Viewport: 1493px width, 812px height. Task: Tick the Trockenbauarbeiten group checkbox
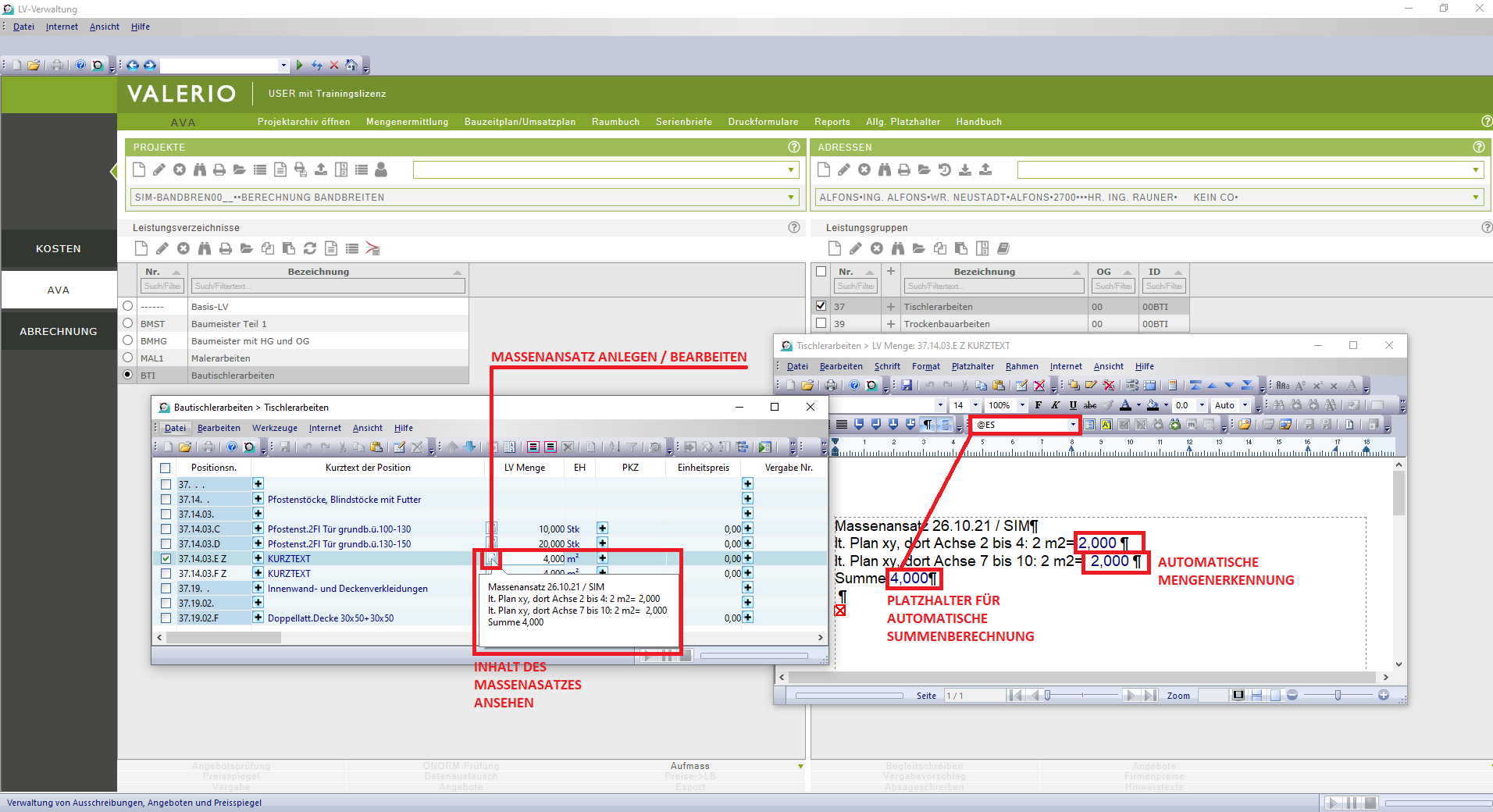(821, 323)
